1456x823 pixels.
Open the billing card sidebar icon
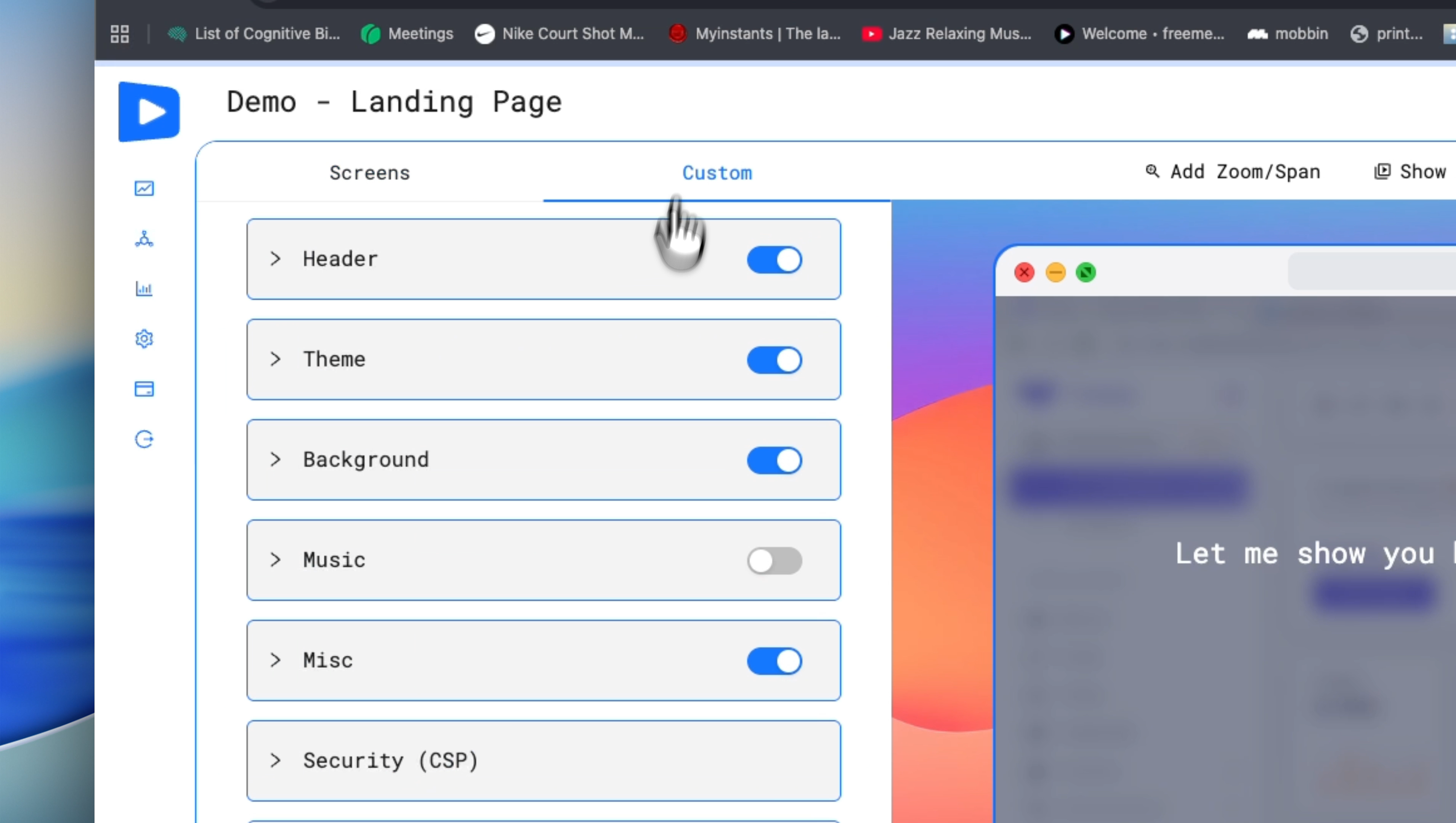coord(144,389)
